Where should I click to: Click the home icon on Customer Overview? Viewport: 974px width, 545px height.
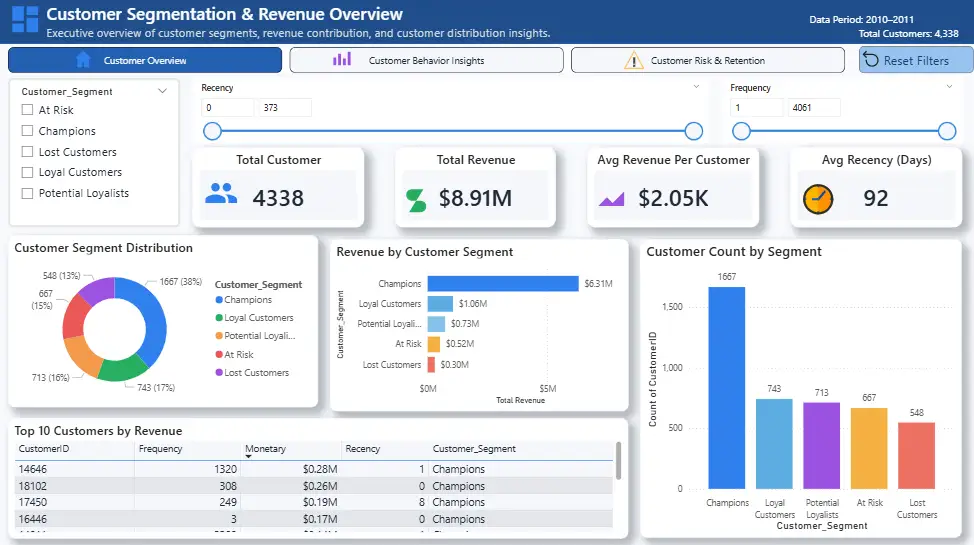pos(84,60)
